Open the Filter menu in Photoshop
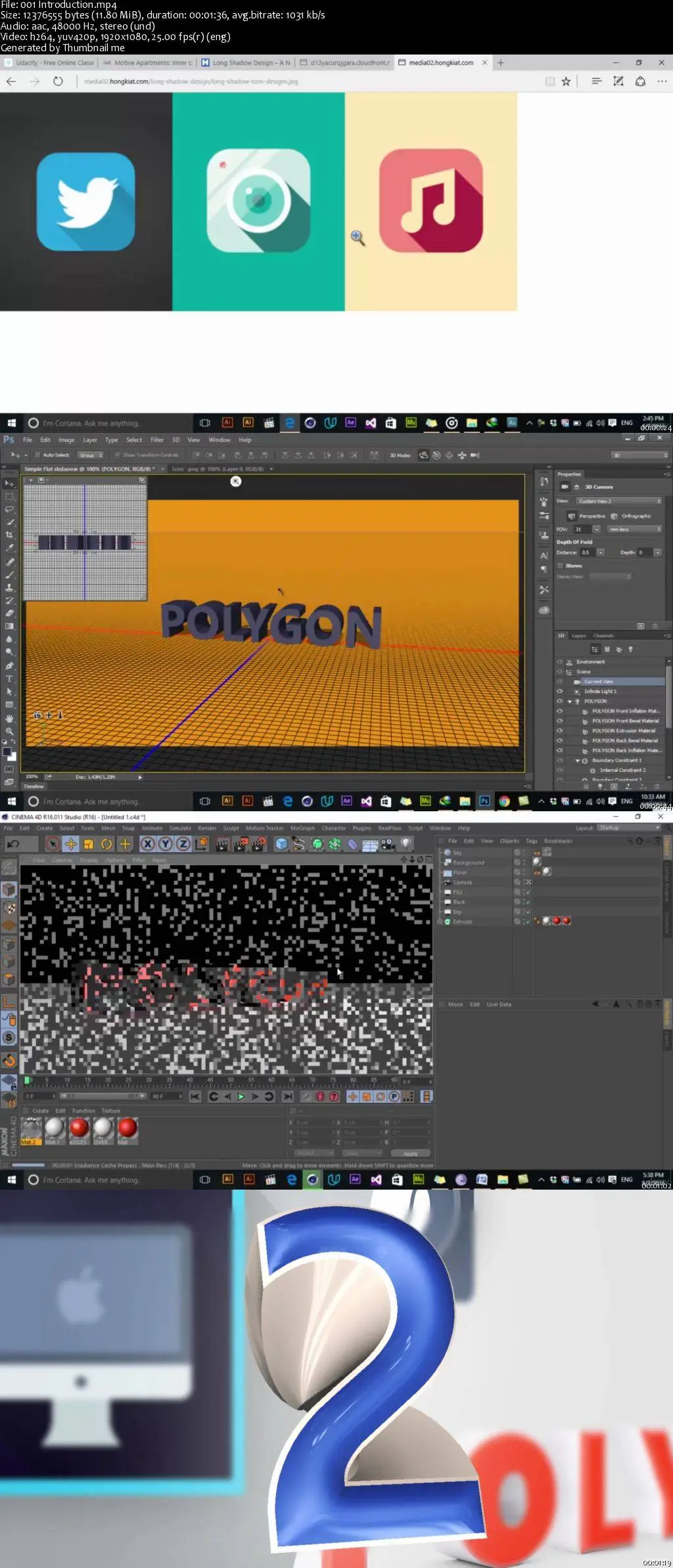 (x=157, y=440)
